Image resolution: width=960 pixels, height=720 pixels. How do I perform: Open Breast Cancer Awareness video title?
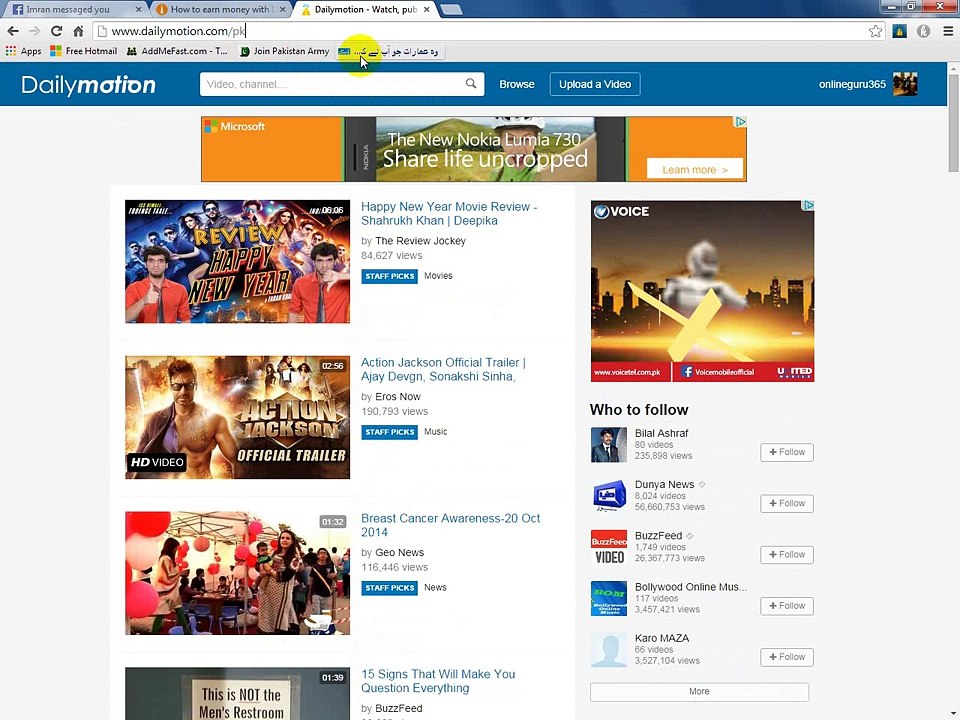[451, 525]
